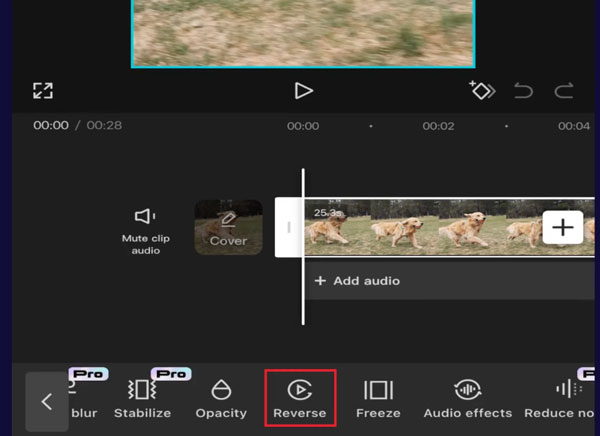The height and width of the screenshot is (436, 600).
Task: Open fullscreen preview with the expand icon
Action: tap(42, 91)
